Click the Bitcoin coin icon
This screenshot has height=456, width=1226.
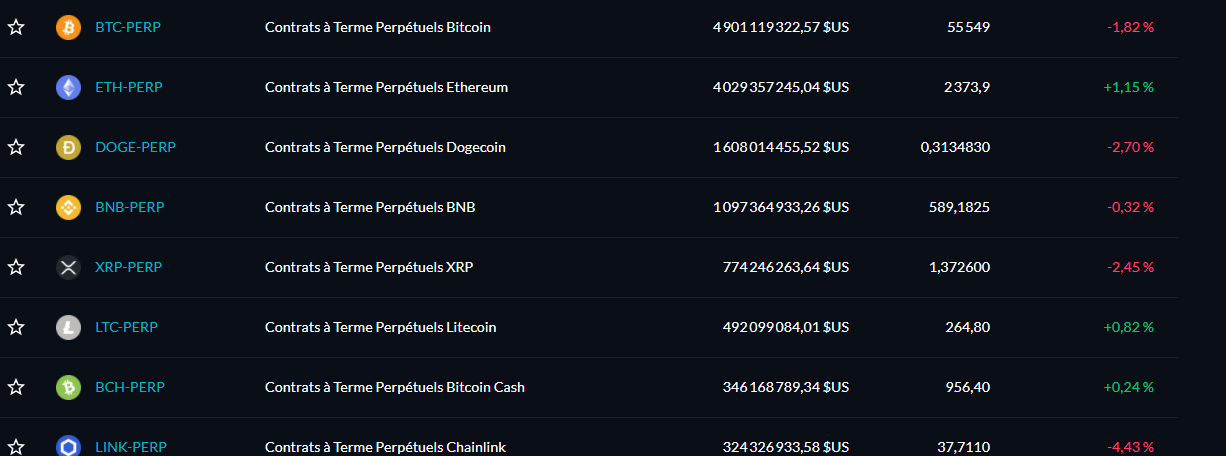pyautogui.click(x=68, y=27)
